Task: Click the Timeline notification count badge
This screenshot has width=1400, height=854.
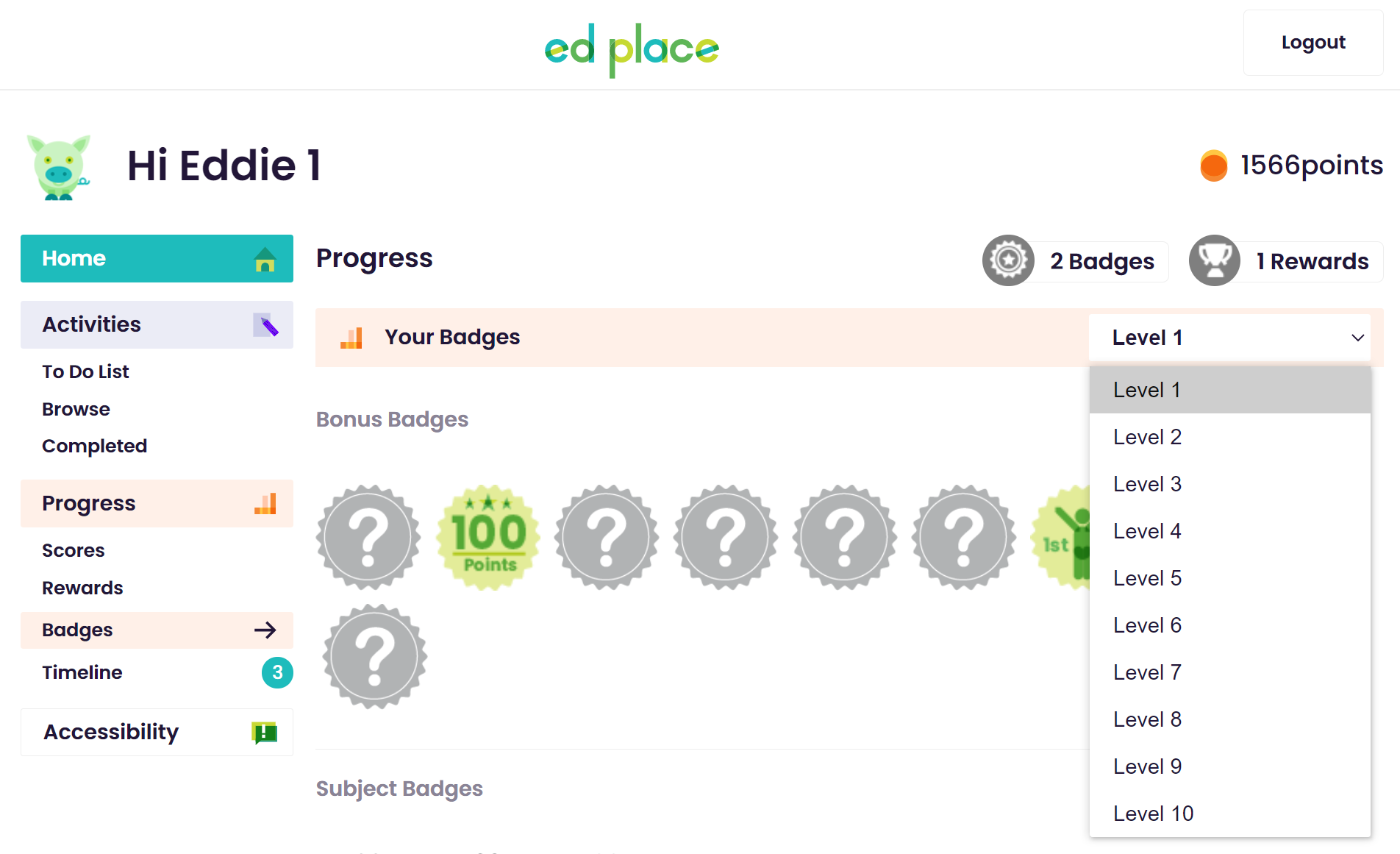Action: click(277, 672)
